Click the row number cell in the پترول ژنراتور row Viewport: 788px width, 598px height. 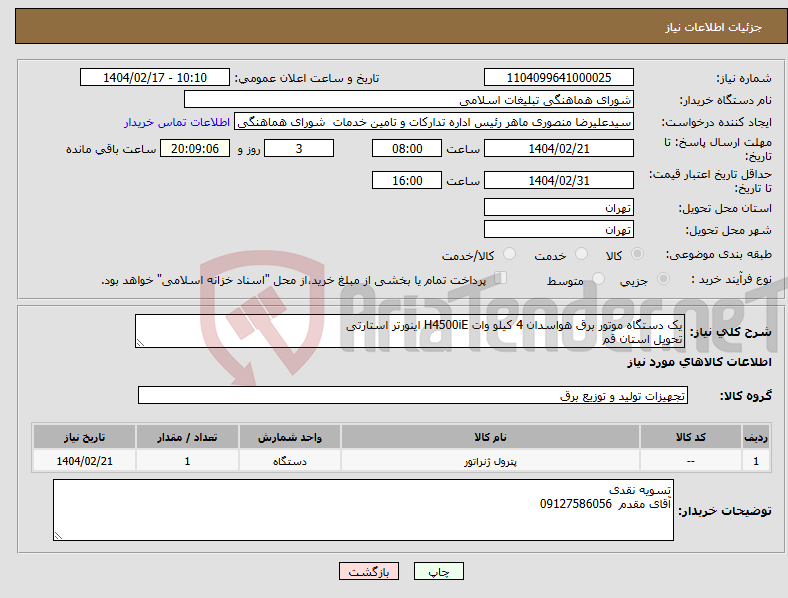tap(756, 461)
